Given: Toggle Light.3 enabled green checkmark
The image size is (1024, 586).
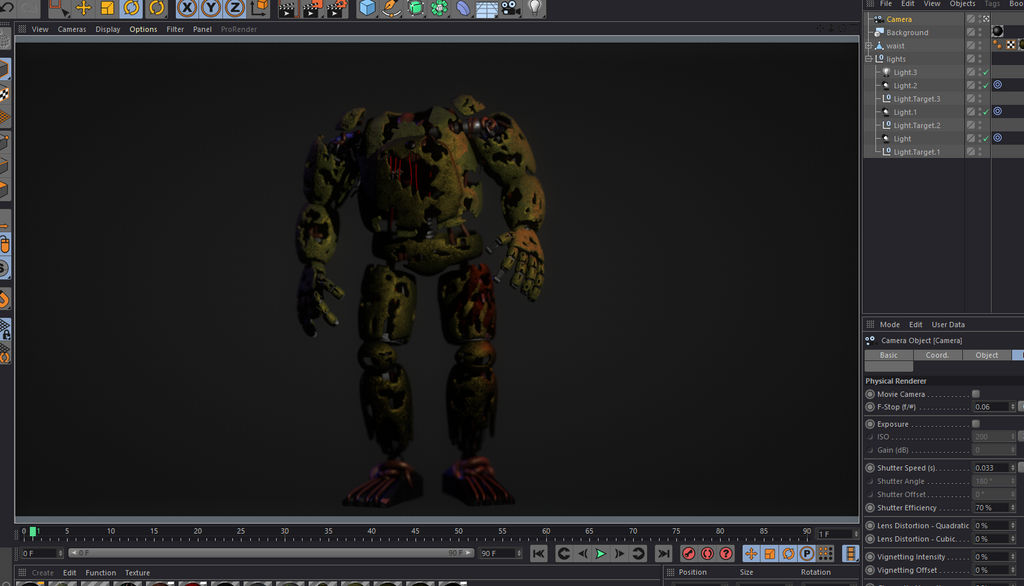Looking at the screenshot, I should (x=986, y=73).
